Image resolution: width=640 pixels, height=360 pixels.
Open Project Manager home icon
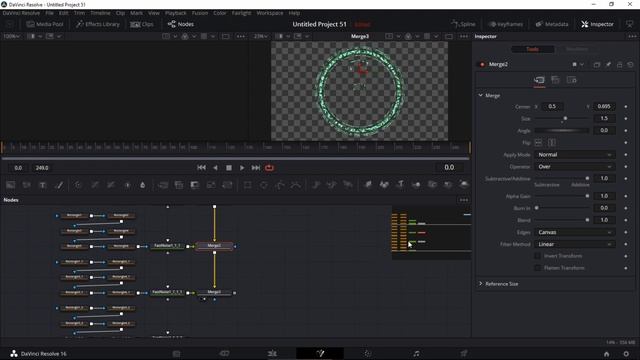pyautogui.click(x=607, y=354)
